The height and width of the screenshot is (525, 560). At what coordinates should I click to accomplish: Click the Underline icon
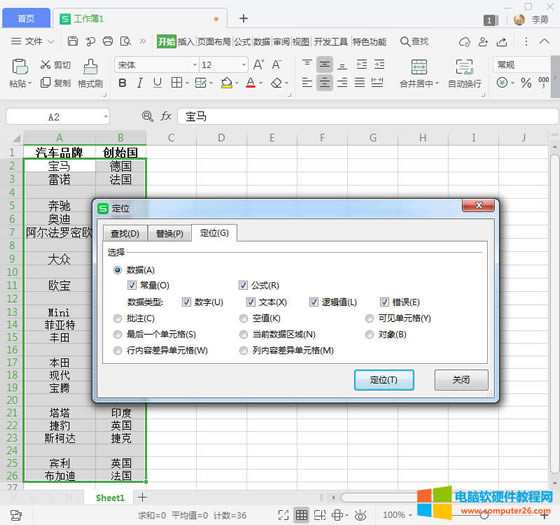[x=157, y=83]
